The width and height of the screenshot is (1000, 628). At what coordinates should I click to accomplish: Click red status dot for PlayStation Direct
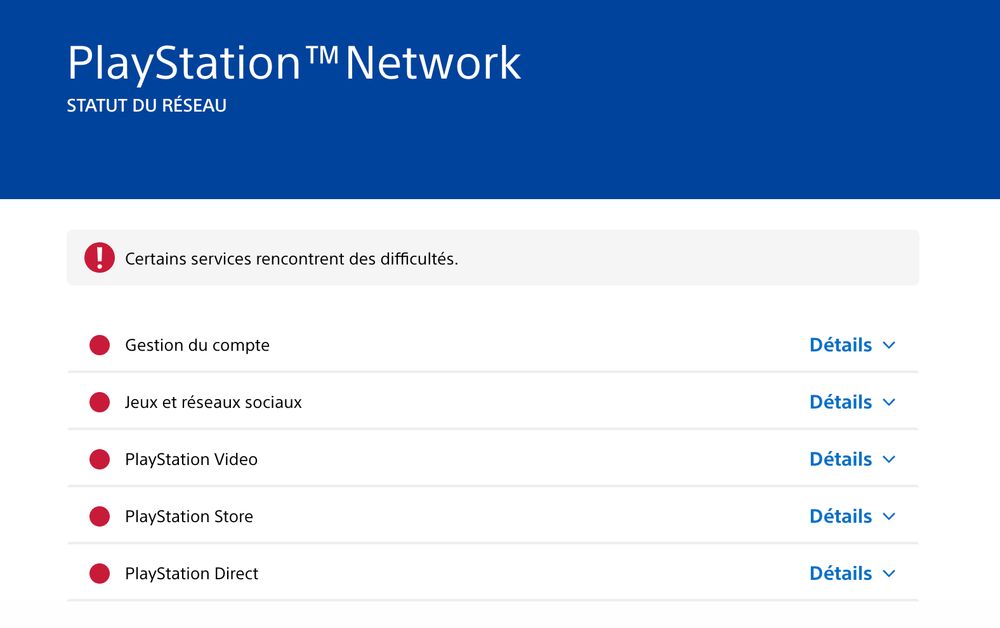(x=99, y=573)
